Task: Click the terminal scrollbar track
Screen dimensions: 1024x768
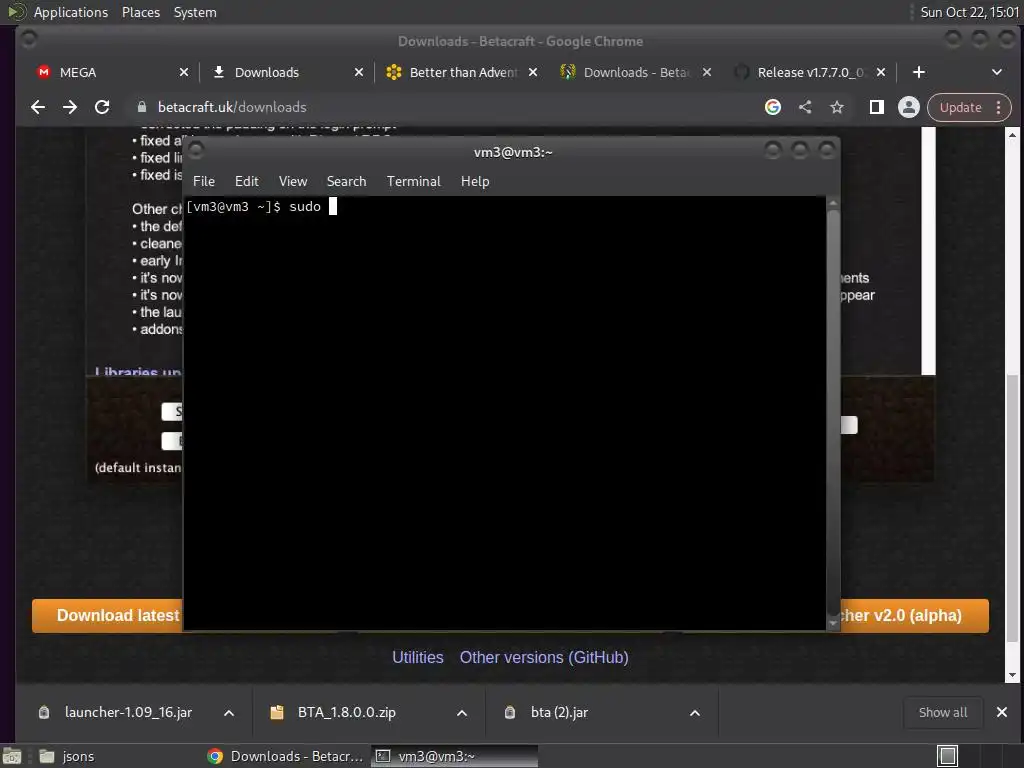Action: point(833,413)
